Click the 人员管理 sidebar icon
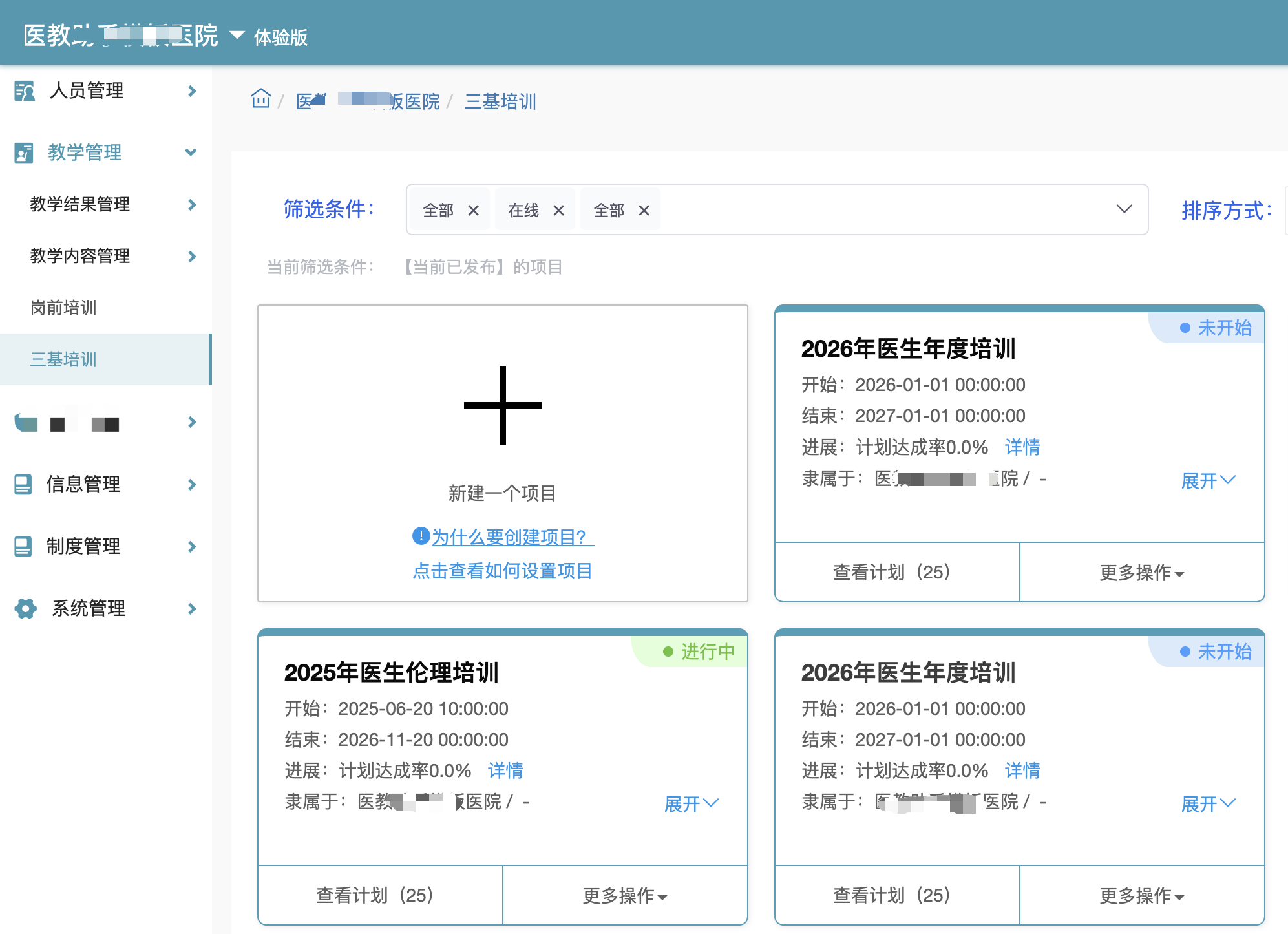The height and width of the screenshot is (934, 1288). pos(25,91)
